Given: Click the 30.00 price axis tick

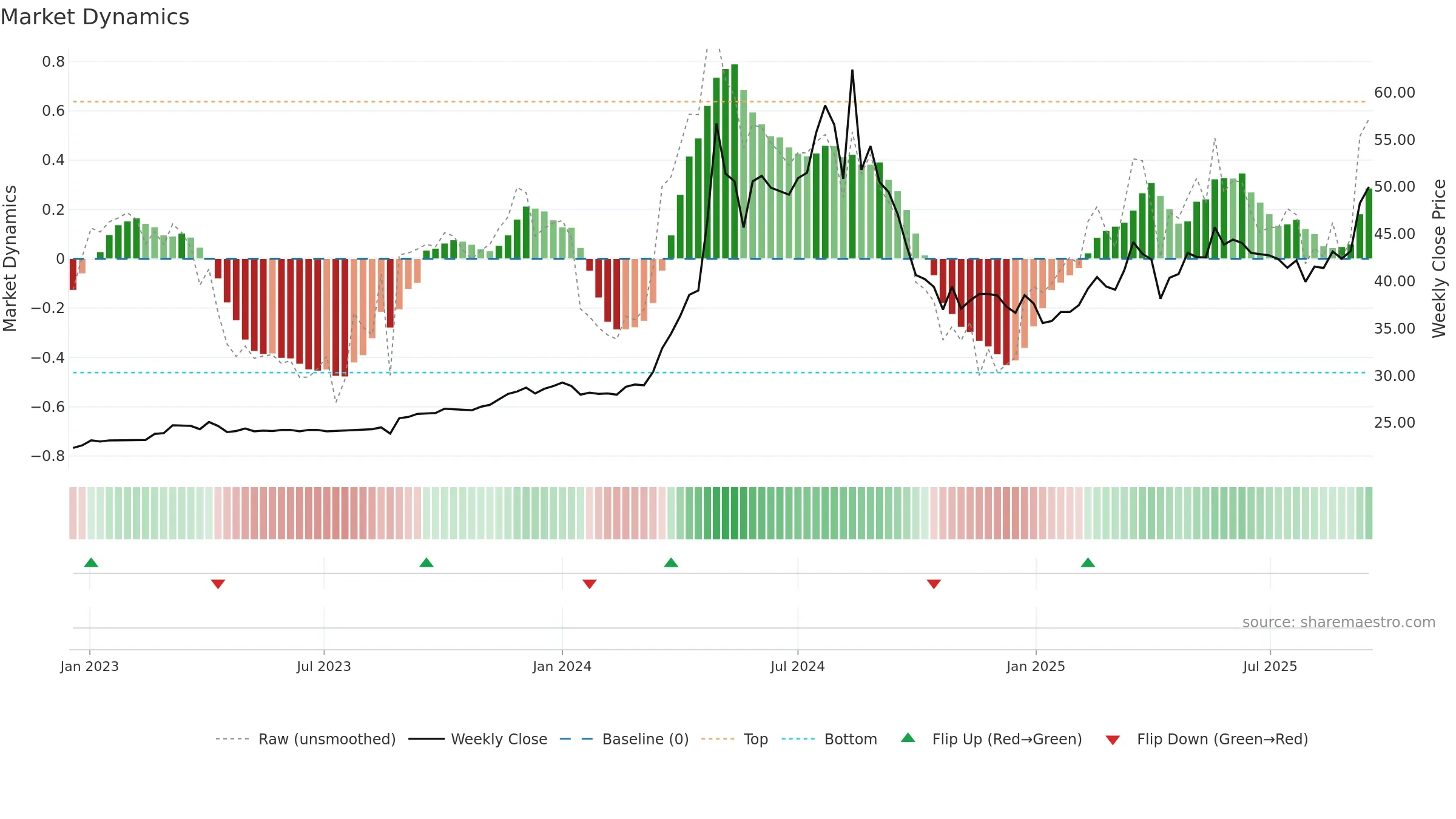Looking at the screenshot, I should 1395,376.
